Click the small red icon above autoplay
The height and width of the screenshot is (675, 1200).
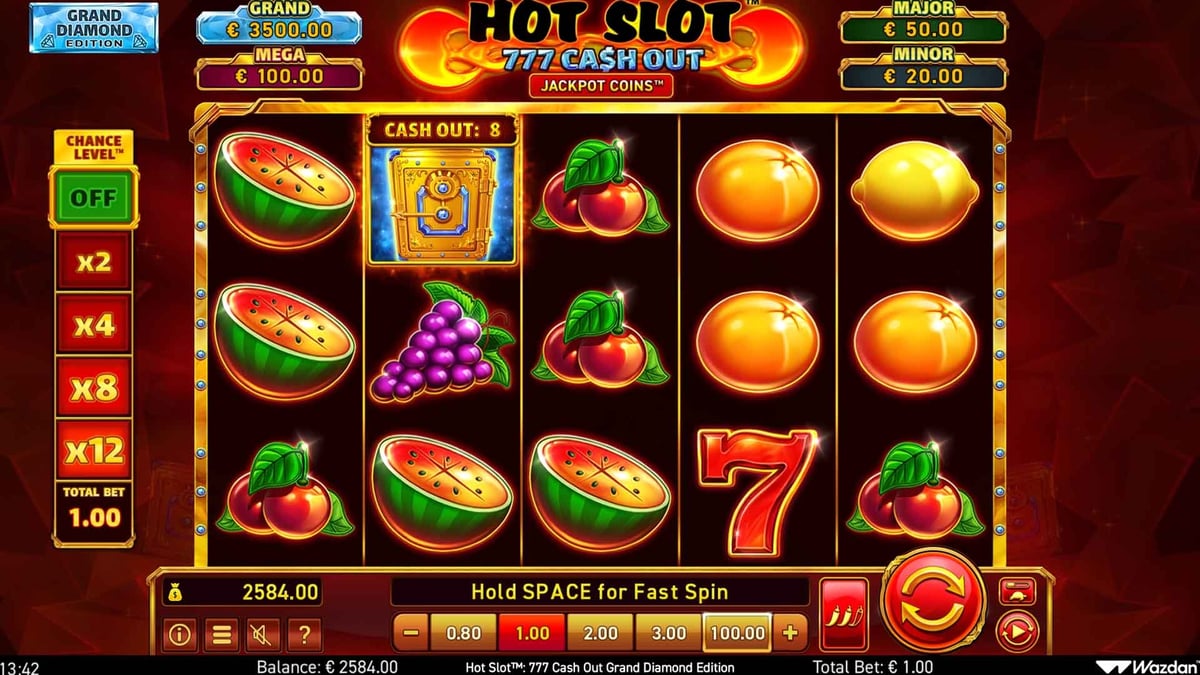click(1018, 591)
